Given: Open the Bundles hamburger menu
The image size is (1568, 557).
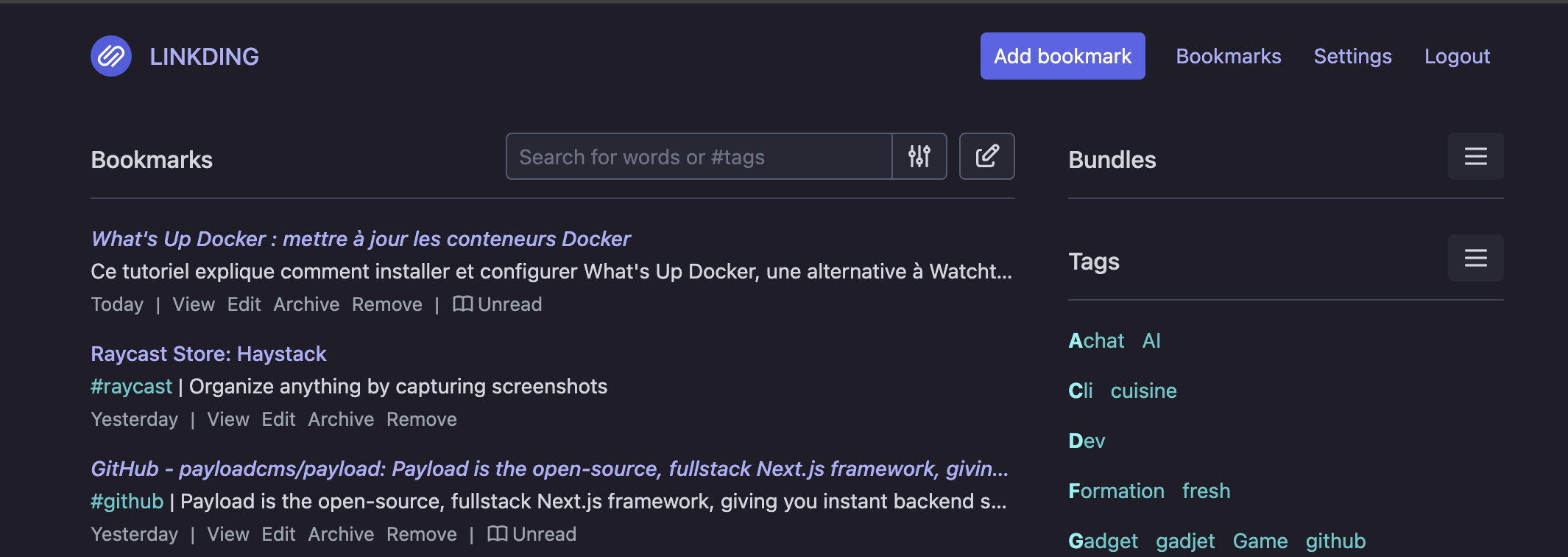Looking at the screenshot, I should [1475, 156].
